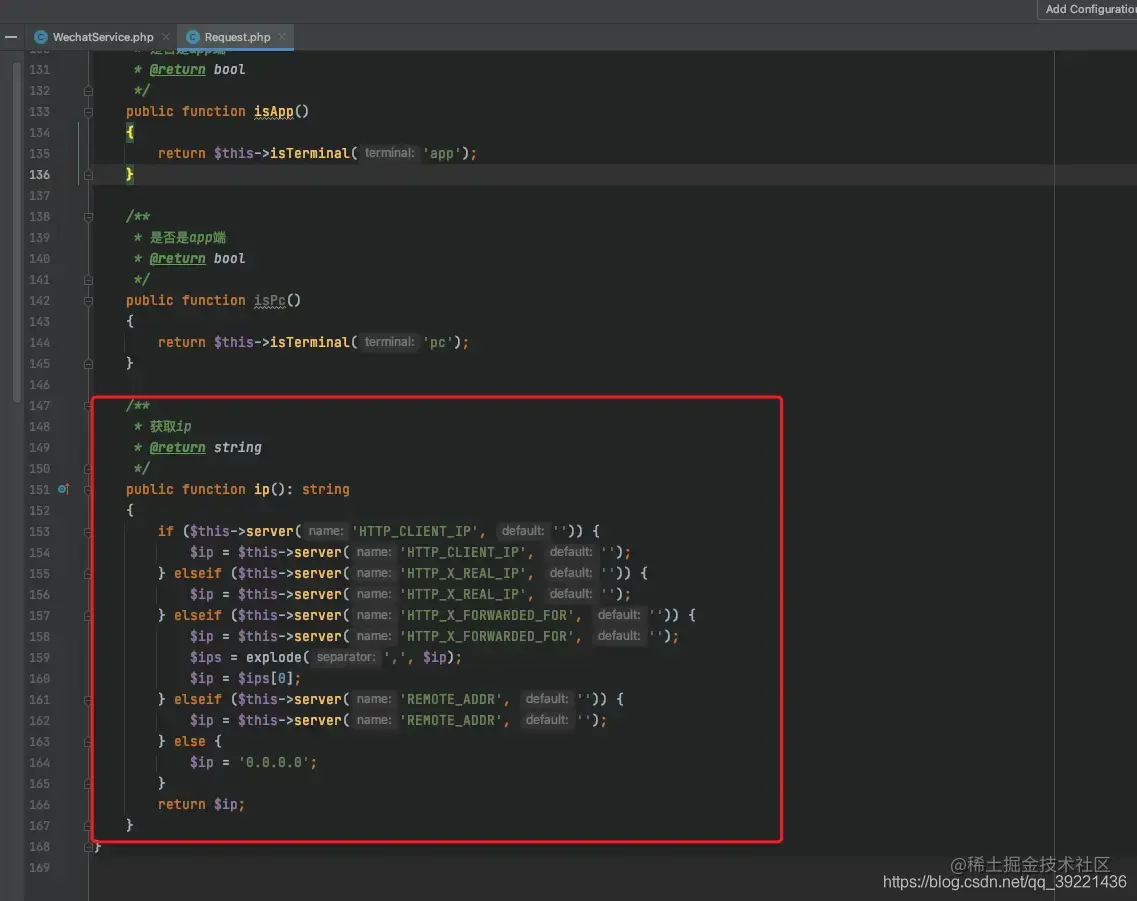Click the vertical scrollbar on the left edge
The width and height of the screenshot is (1137, 901).
coord(17,232)
